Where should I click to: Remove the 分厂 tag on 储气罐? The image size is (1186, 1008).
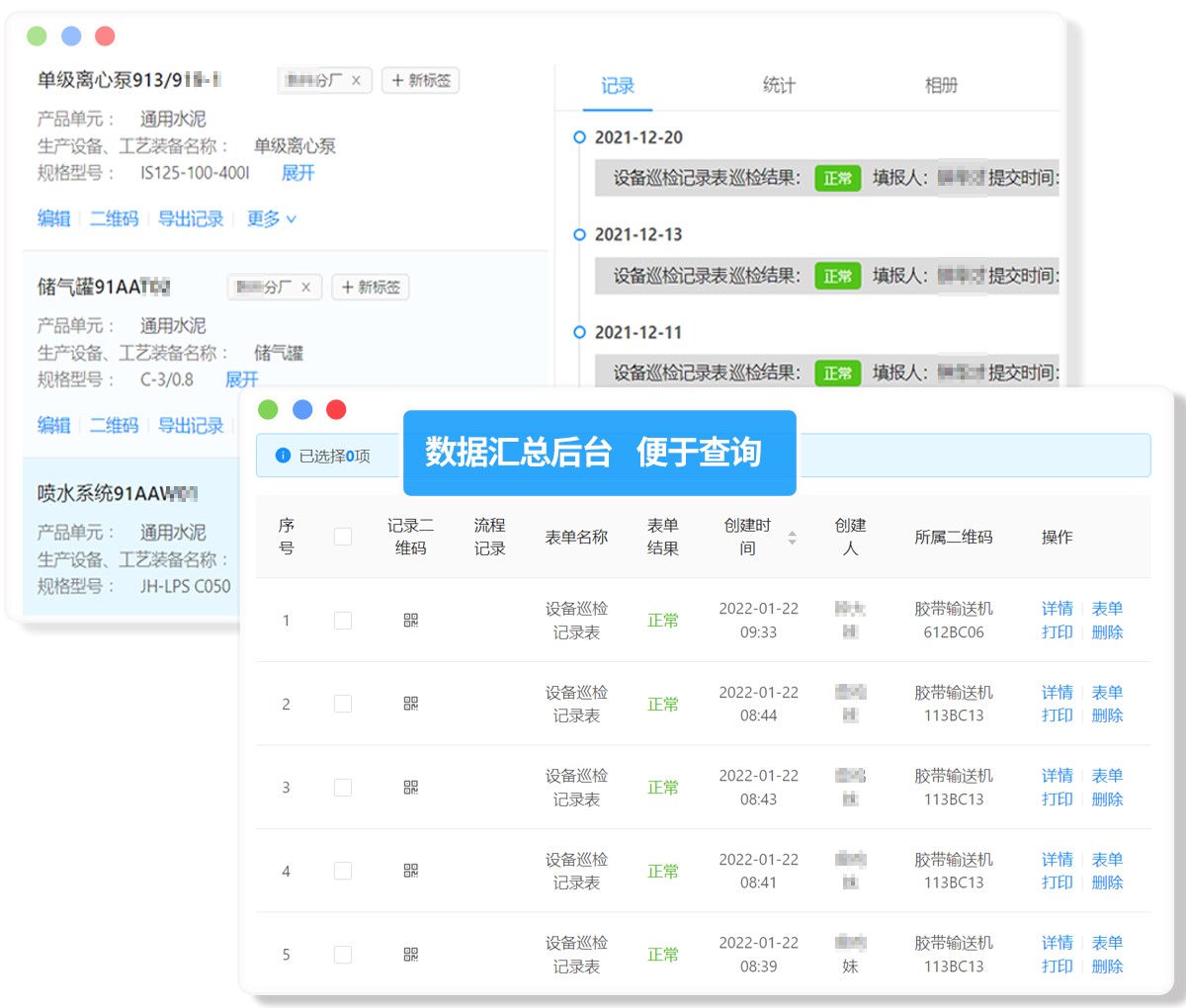tap(305, 288)
